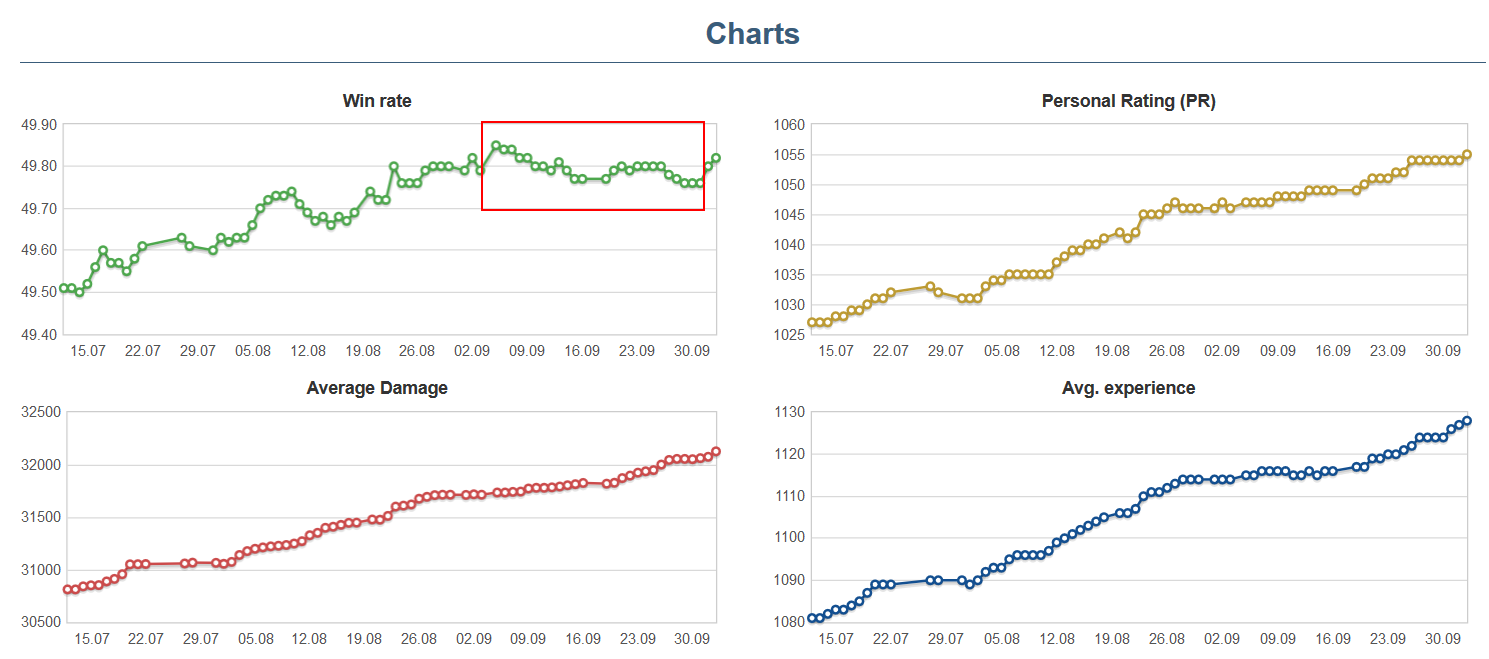Select the first data point on Personal Rating chart

pyautogui.click(x=812, y=322)
